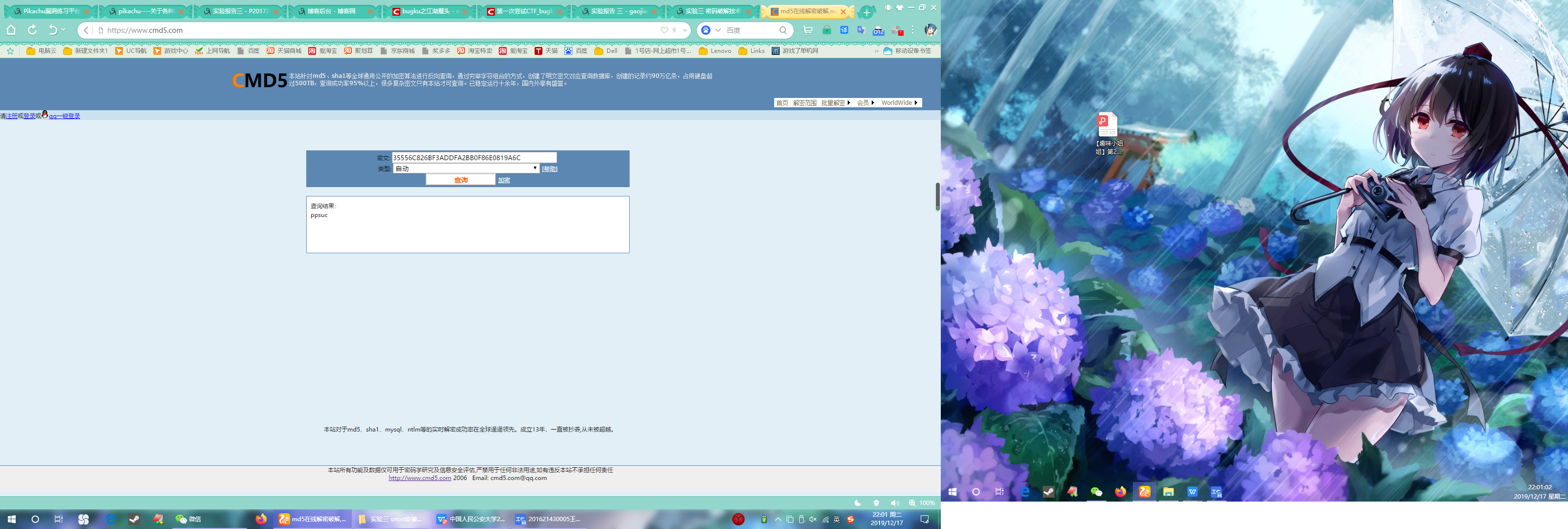Screen dimensions: 1568x529
Task: Toggle the bookmark star icon on bookmarks bar
Action: (x=10, y=51)
